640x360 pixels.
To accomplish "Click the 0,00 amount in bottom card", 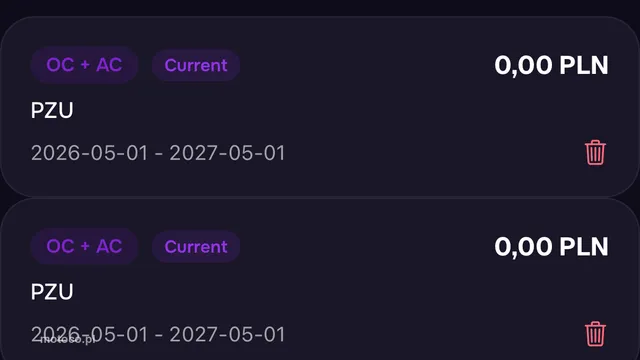I will click(x=523, y=247).
